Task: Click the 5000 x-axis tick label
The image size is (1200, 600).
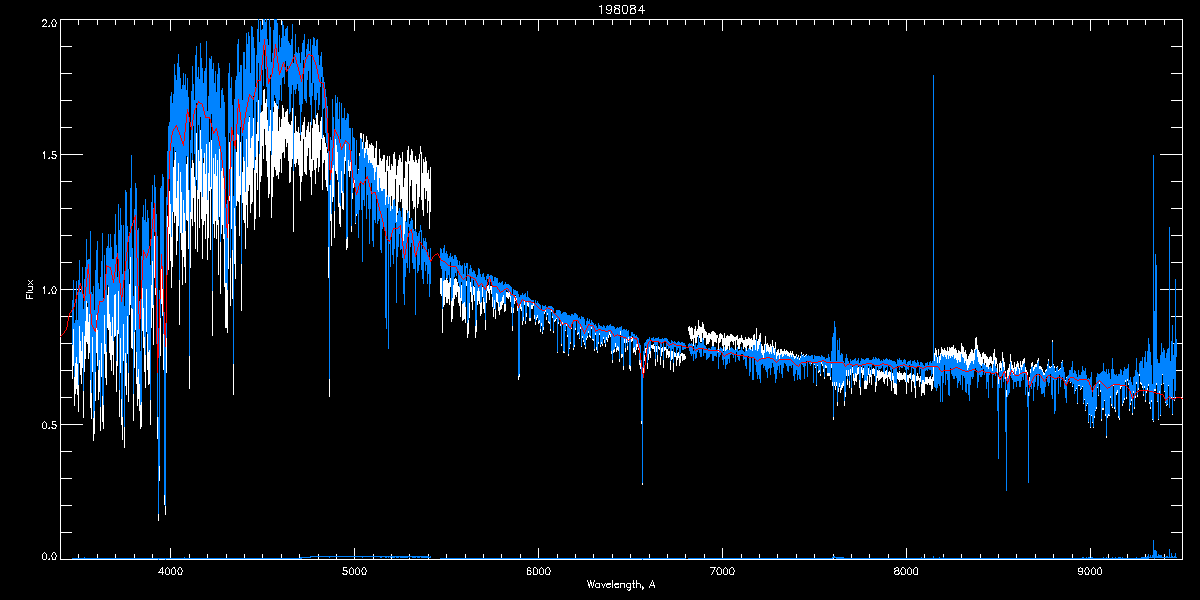Action: (x=354, y=572)
